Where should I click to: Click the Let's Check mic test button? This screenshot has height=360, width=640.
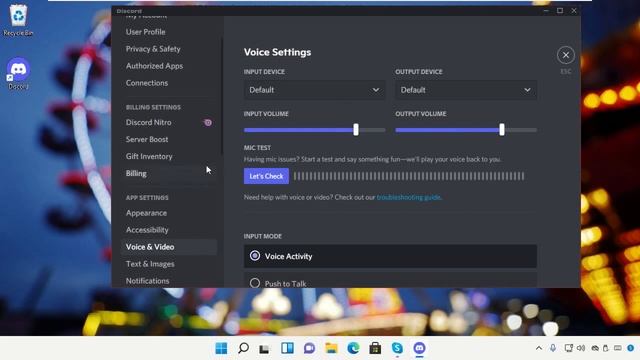point(266,176)
